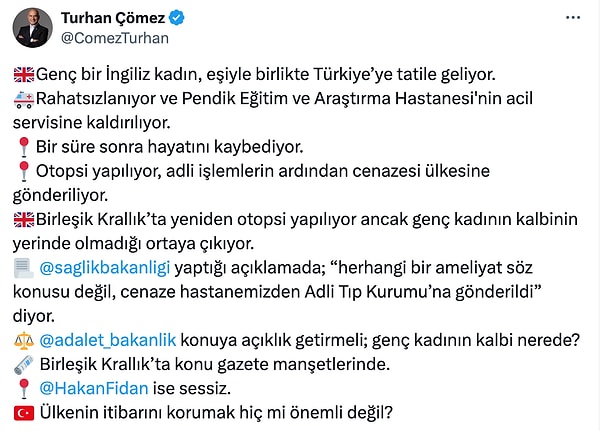This screenshot has height=431, width=600.
Task: Open the tweet's three-dot more options menu
Action: (570, 18)
